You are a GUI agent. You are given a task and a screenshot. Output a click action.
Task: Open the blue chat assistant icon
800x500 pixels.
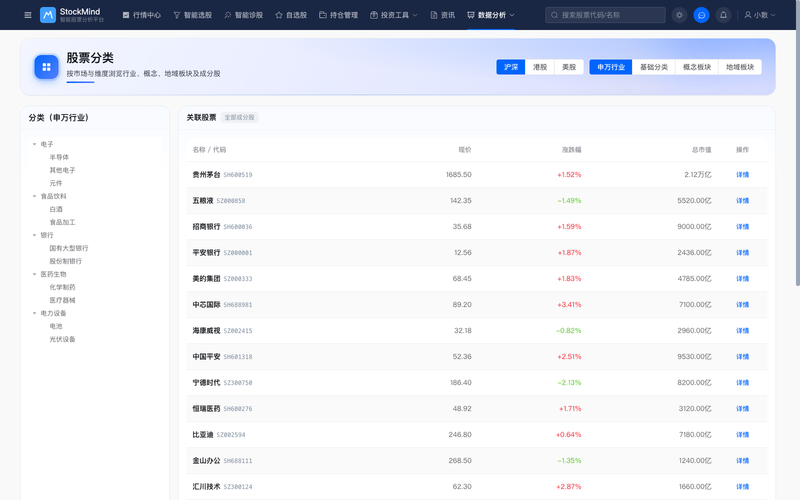point(702,15)
